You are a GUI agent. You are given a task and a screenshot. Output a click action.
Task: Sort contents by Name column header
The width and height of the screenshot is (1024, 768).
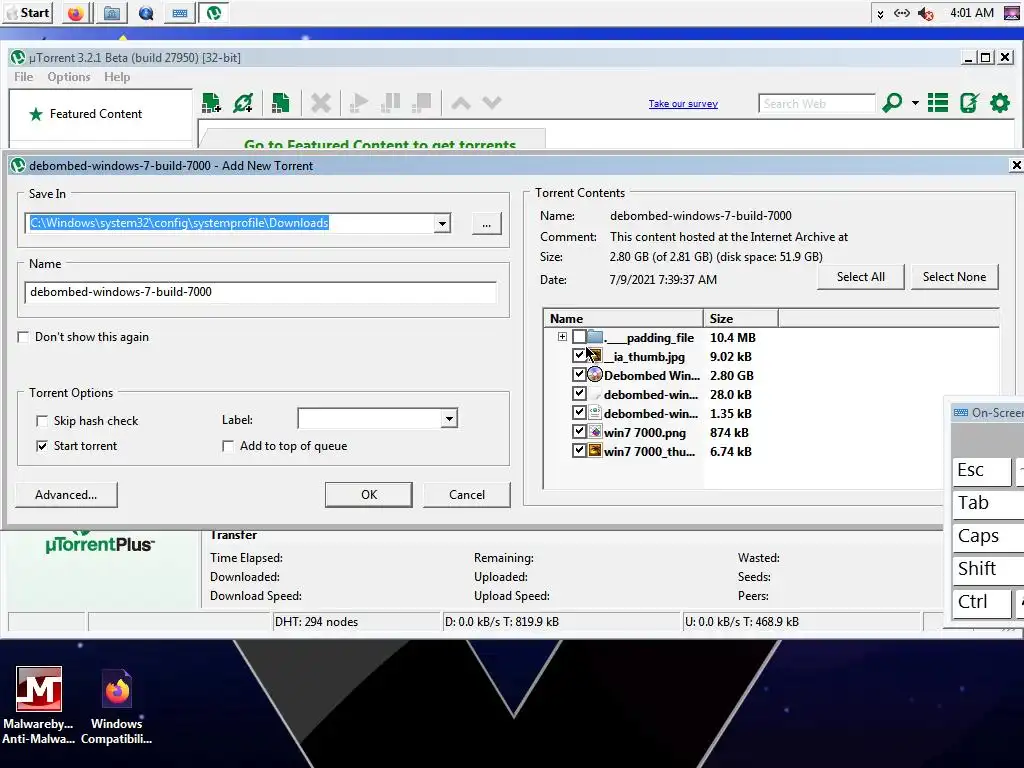(x=624, y=319)
